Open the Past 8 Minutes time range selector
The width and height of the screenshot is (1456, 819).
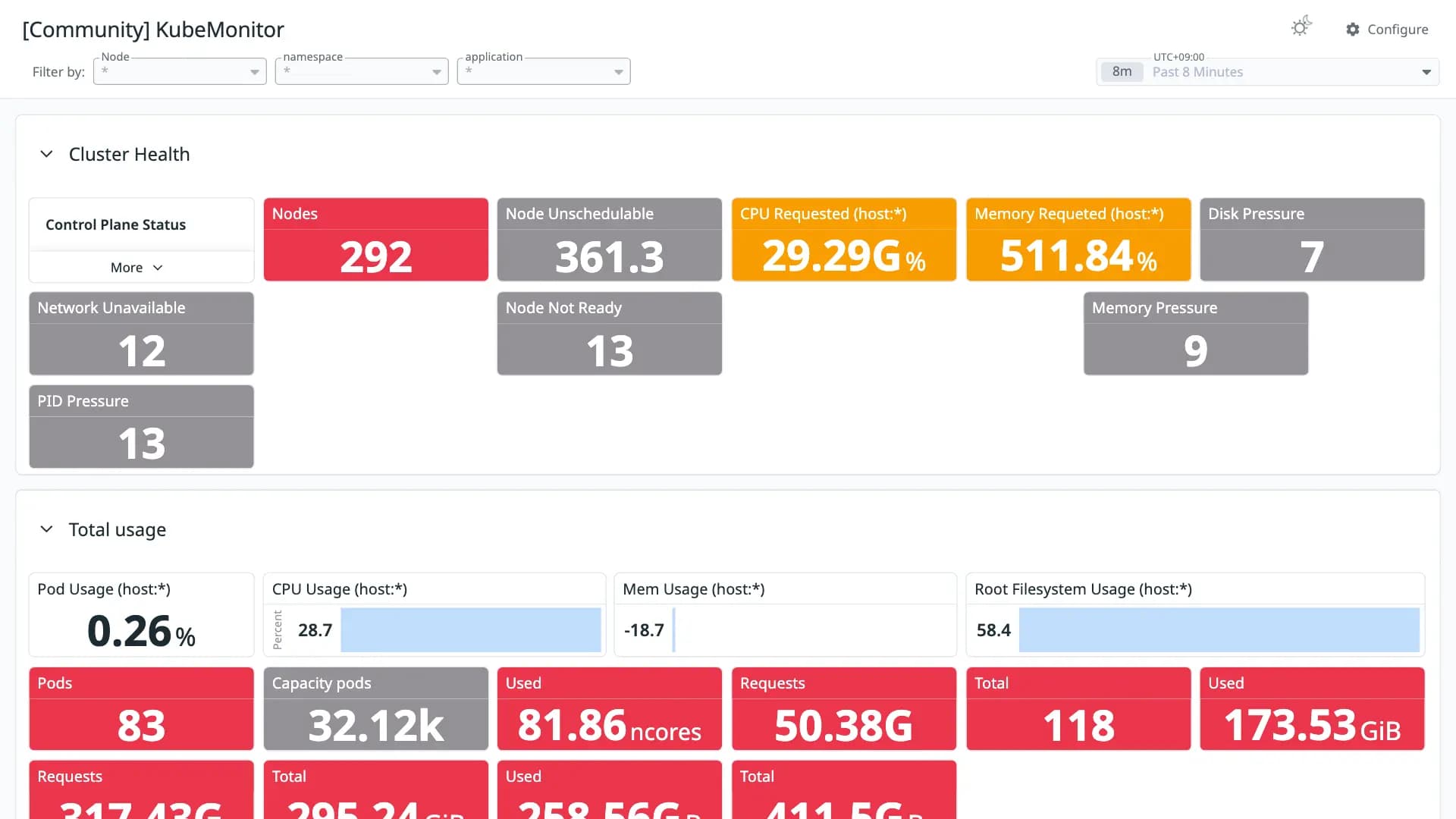(1267, 72)
